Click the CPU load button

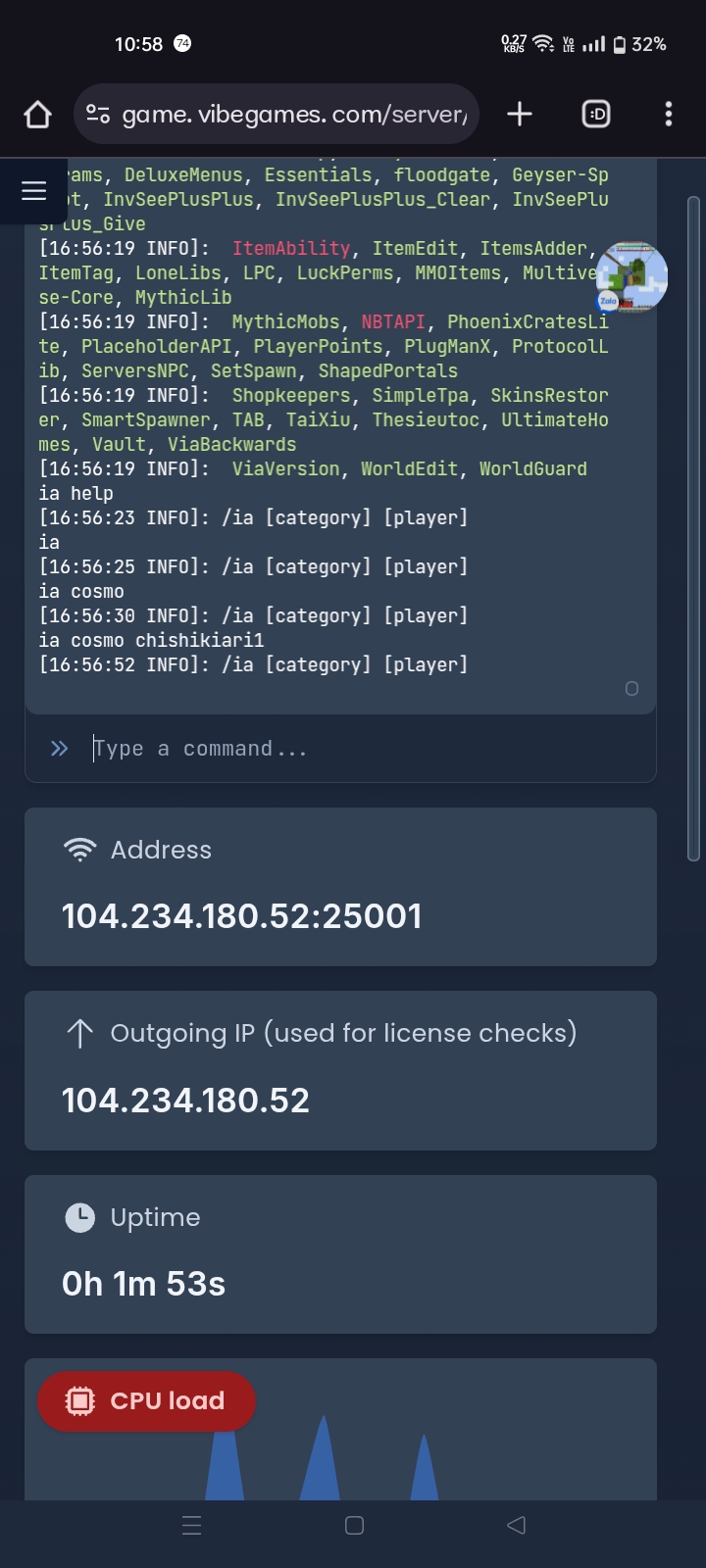click(147, 1401)
